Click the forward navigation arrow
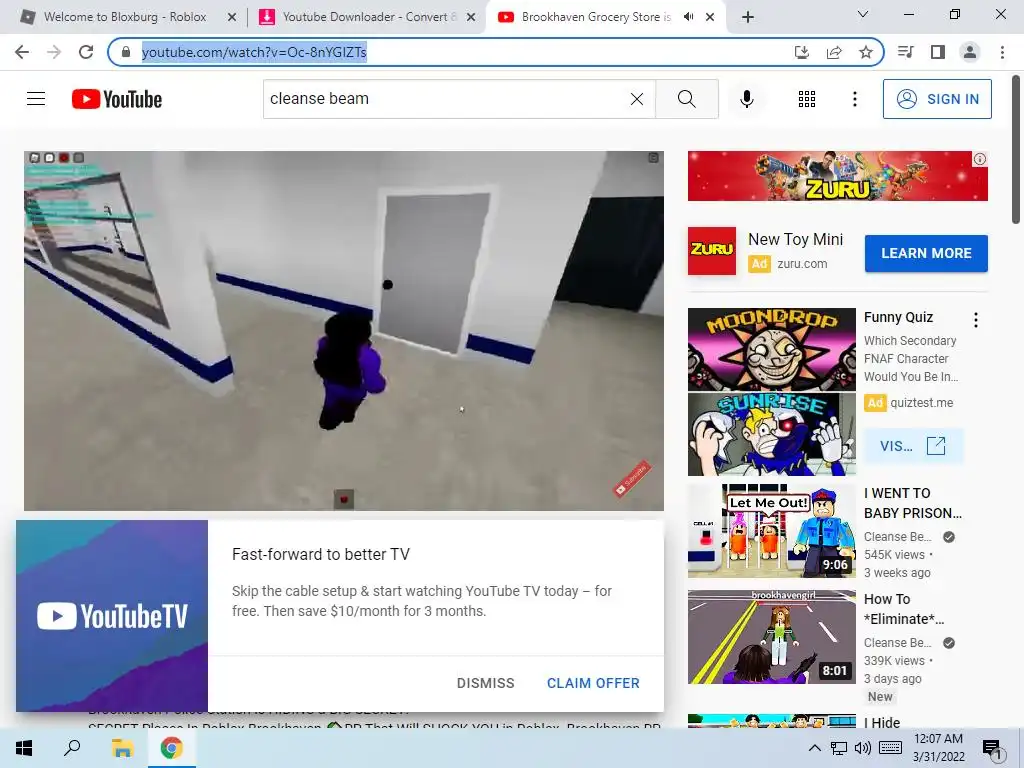The image size is (1024, 768). (x=54, y=52)
